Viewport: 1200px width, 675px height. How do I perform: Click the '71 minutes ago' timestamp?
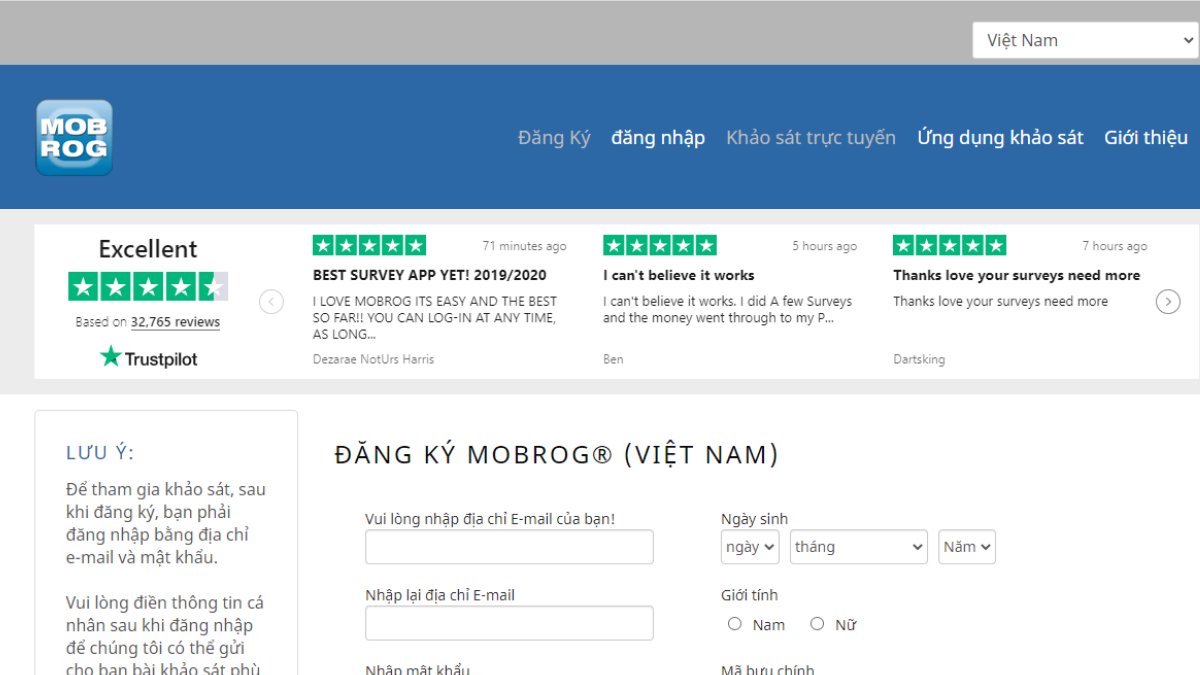(524, 246)
